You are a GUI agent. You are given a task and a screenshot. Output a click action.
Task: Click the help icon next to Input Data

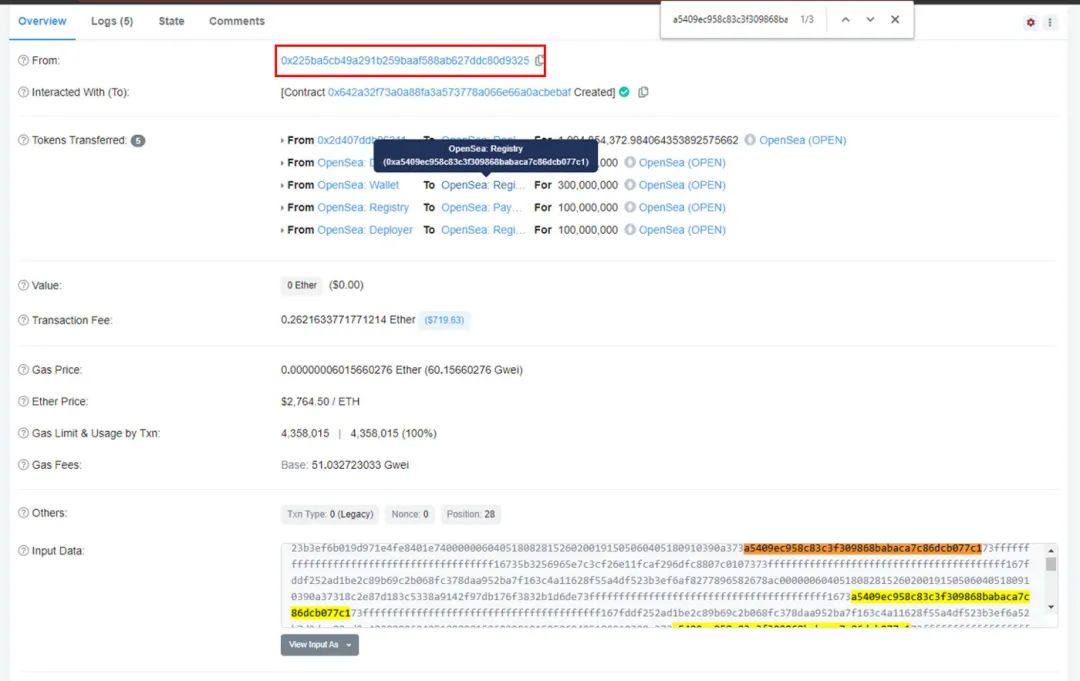[x=23, y=551]
